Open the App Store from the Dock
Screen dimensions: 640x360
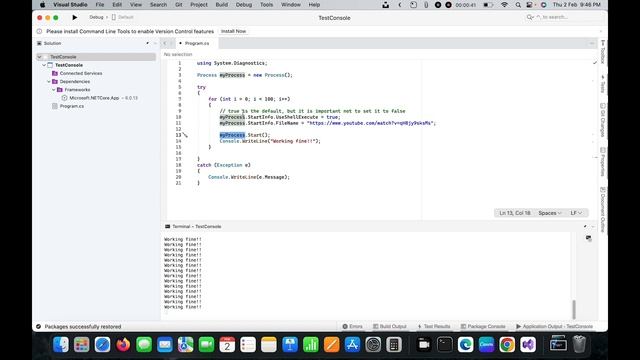(352, 345)
